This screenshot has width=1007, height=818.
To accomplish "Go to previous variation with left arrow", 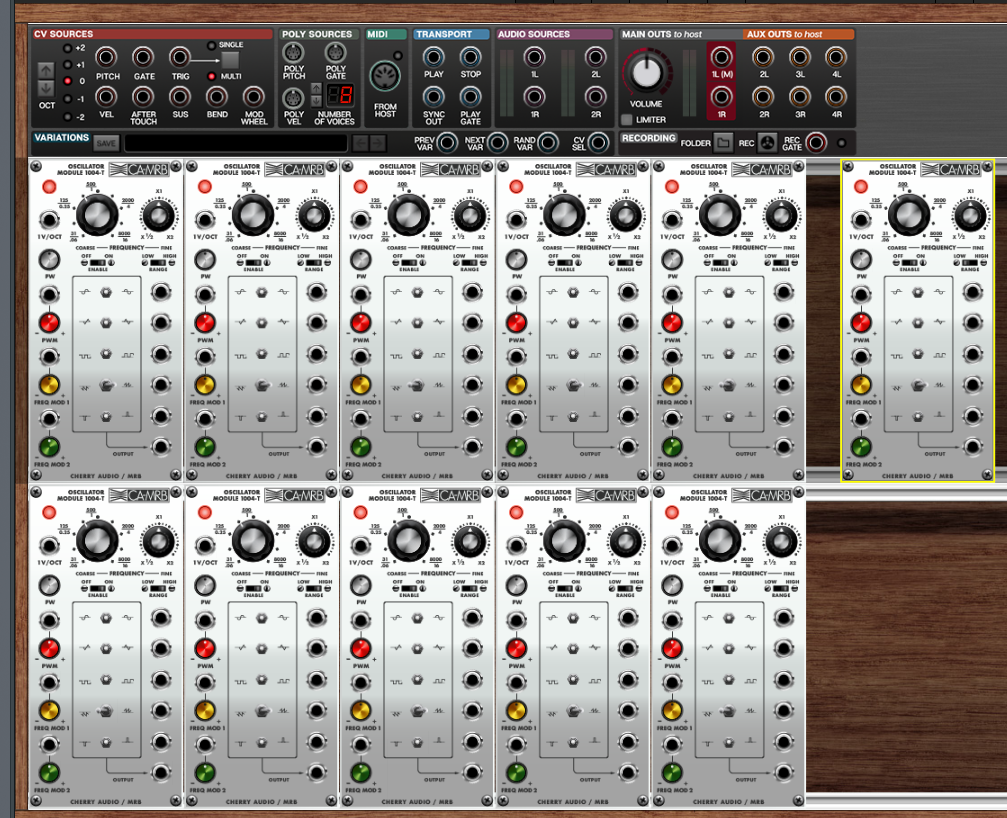I will pos(360,143).
